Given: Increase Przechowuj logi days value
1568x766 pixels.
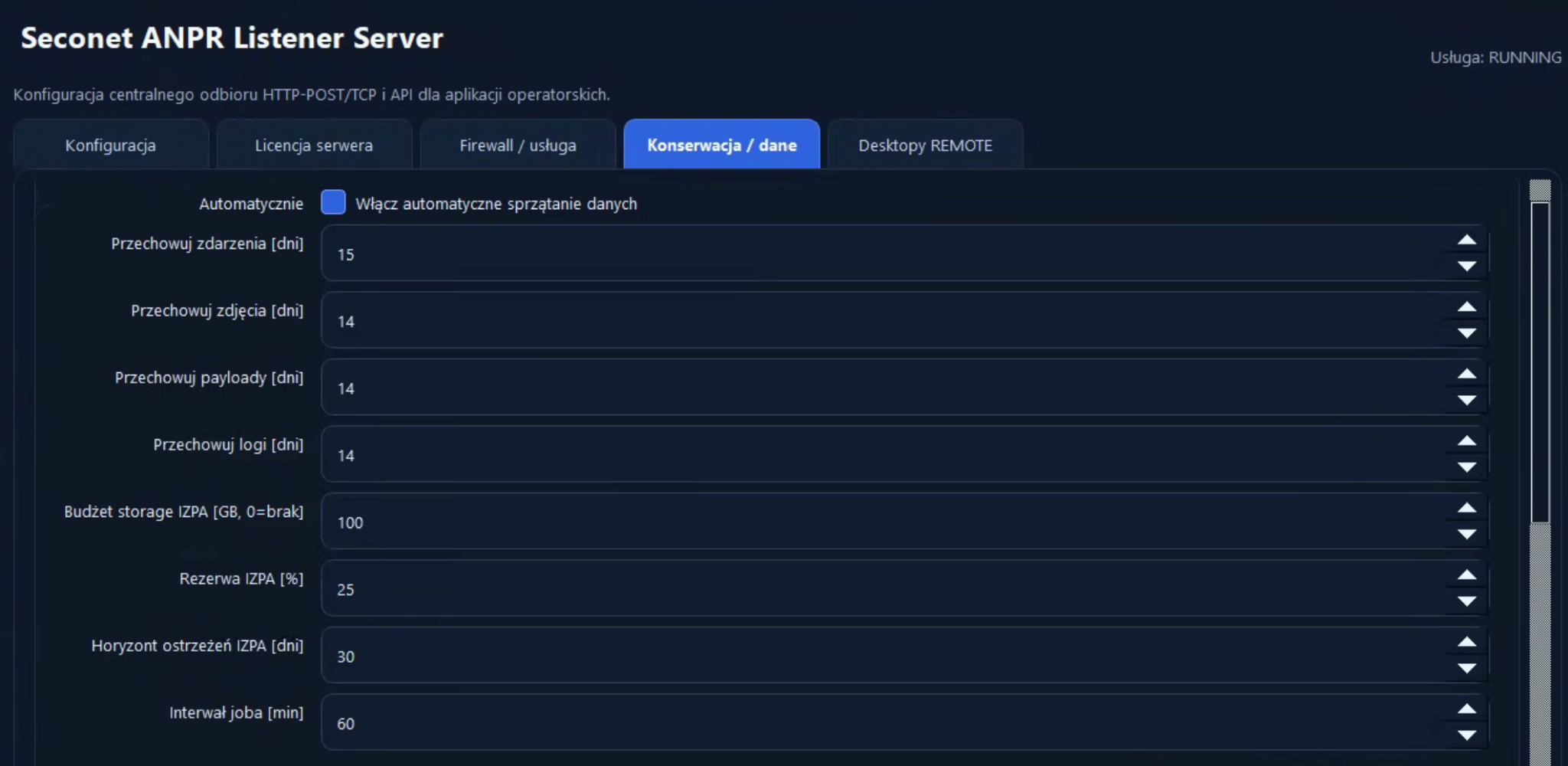Looking at the screenshot, I should click(x=1467, y=441).
